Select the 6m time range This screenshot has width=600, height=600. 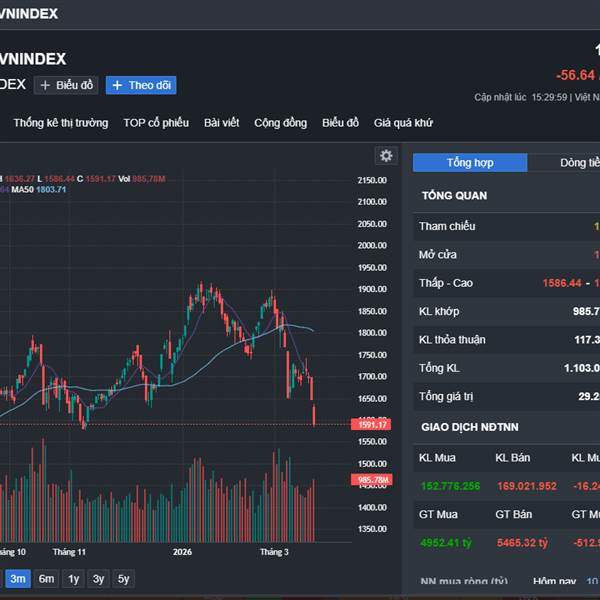46,579
